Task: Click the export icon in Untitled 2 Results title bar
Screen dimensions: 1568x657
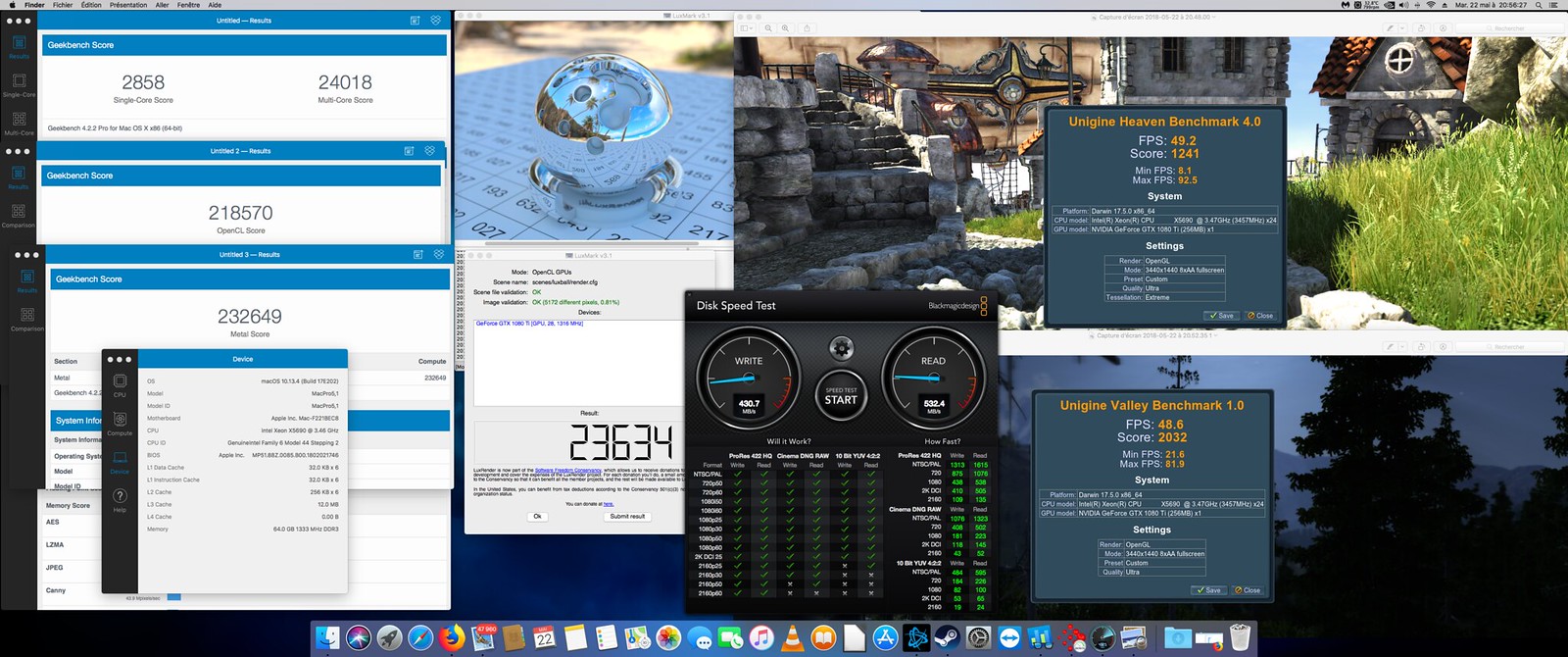Action: pyautogui.click(x=409, y=151)
